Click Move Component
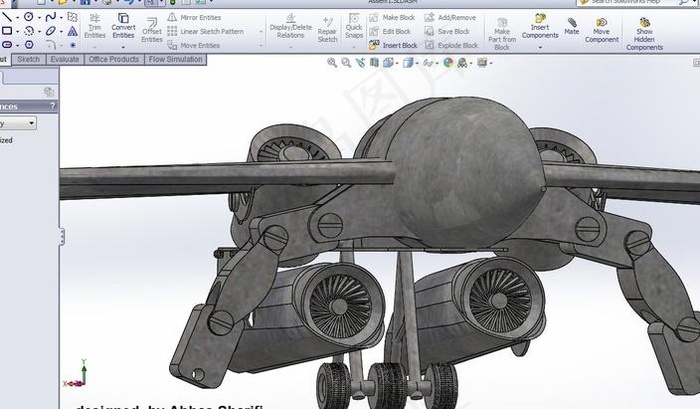 coord(601,30)
